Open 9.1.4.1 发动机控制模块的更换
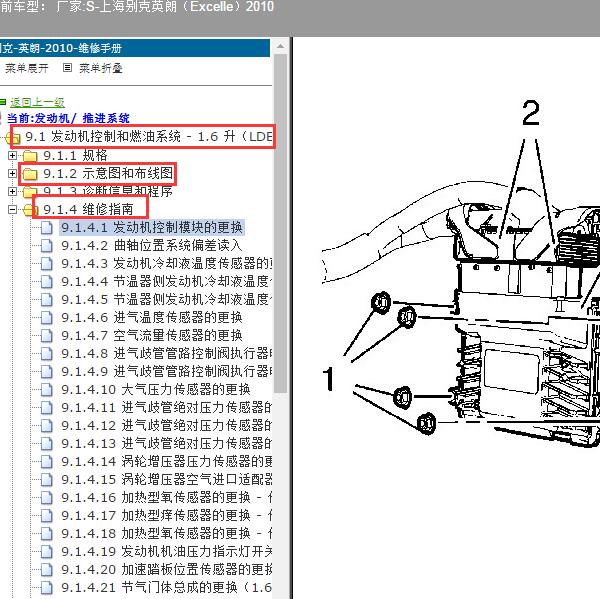 152,227
